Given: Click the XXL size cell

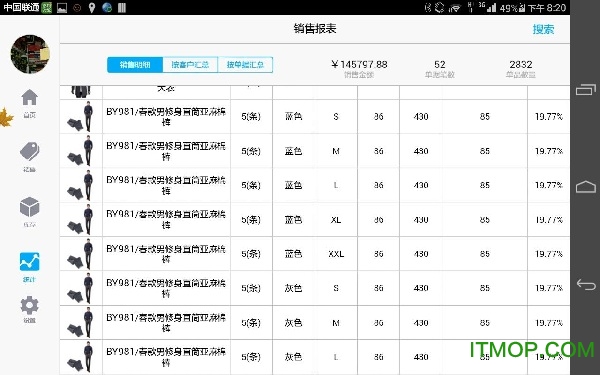Looking at the screenshot, I should point(336,254).
